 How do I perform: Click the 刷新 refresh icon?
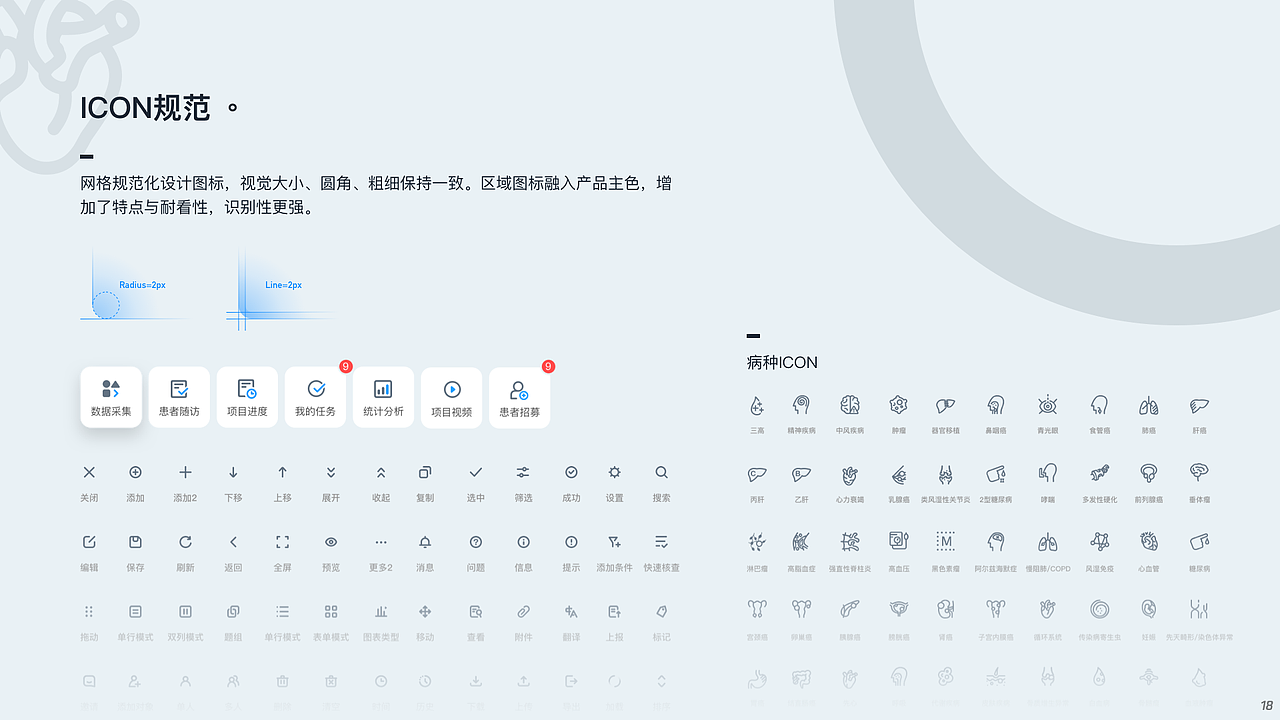coord(185,542)
